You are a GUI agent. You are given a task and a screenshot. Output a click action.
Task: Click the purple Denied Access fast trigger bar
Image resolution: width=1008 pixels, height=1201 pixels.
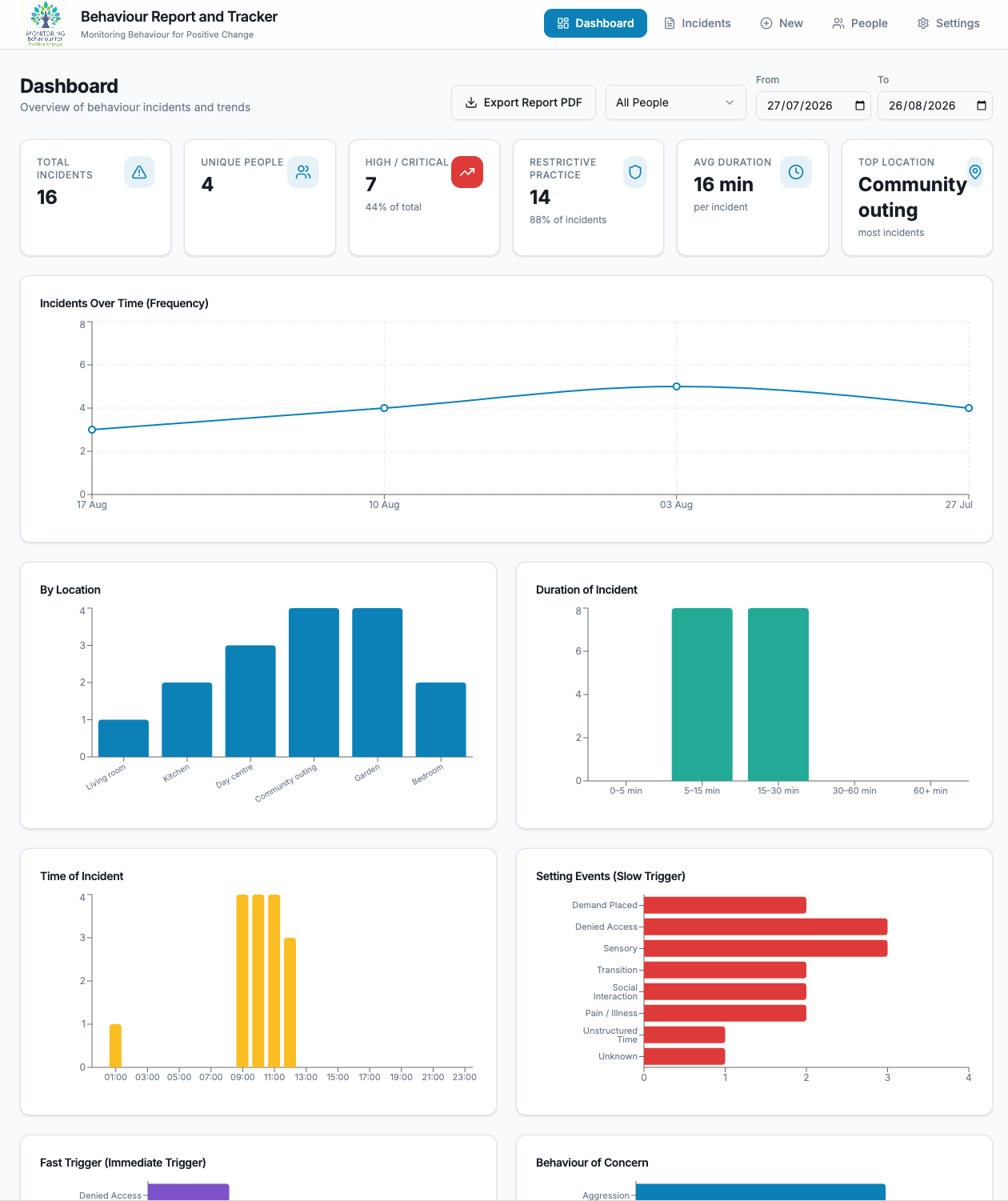click(189, 1192)
